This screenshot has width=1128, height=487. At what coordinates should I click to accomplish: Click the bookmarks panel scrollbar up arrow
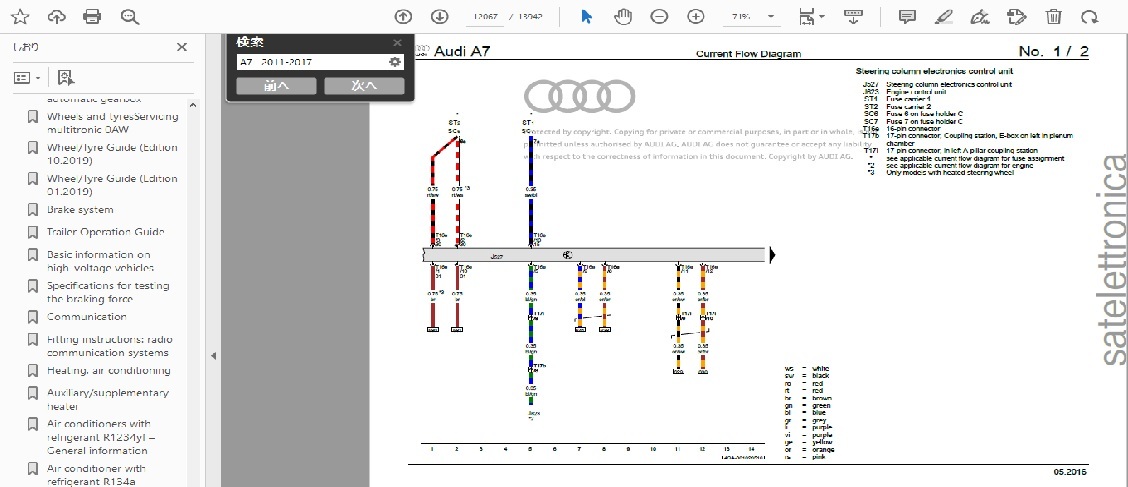pyautogui.click(x=193, y=105)
